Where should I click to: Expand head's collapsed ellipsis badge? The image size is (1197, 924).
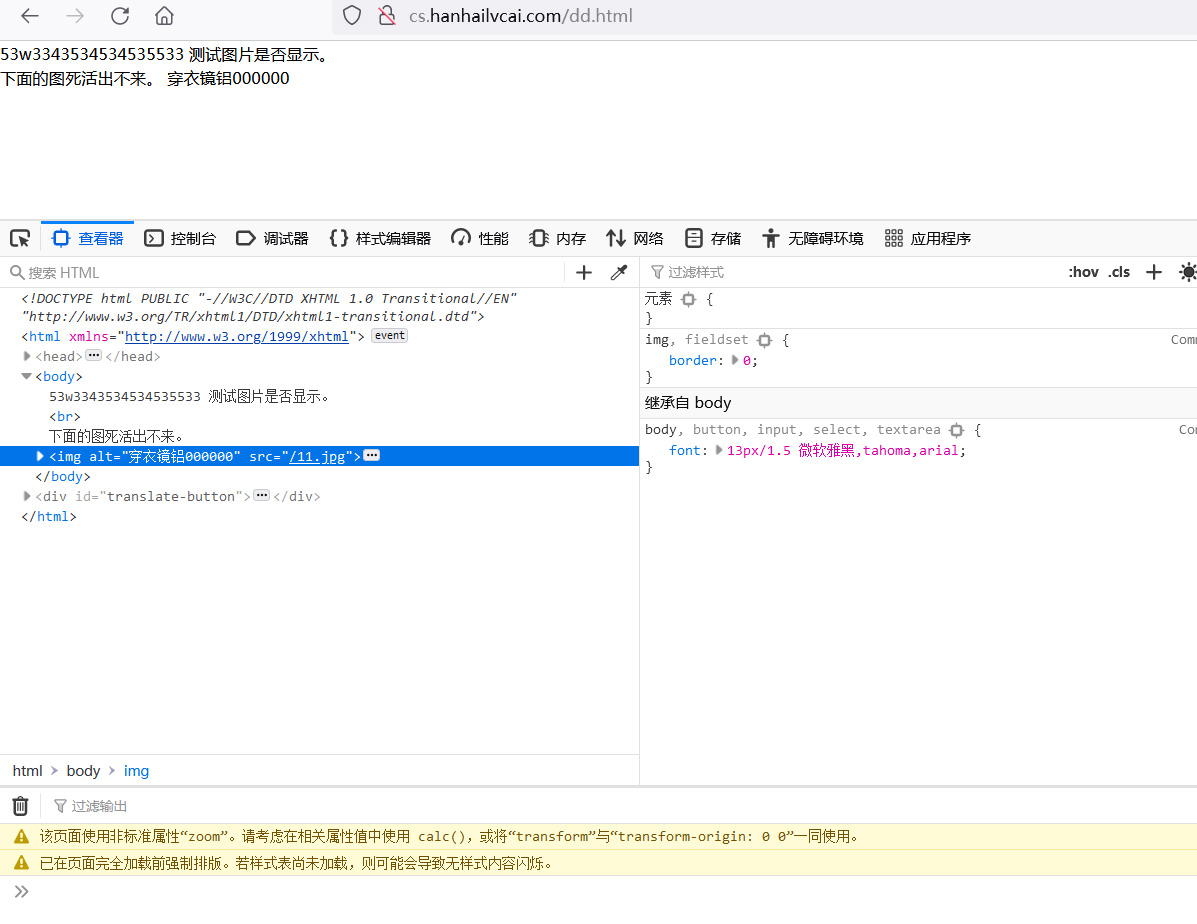(94, 355)
